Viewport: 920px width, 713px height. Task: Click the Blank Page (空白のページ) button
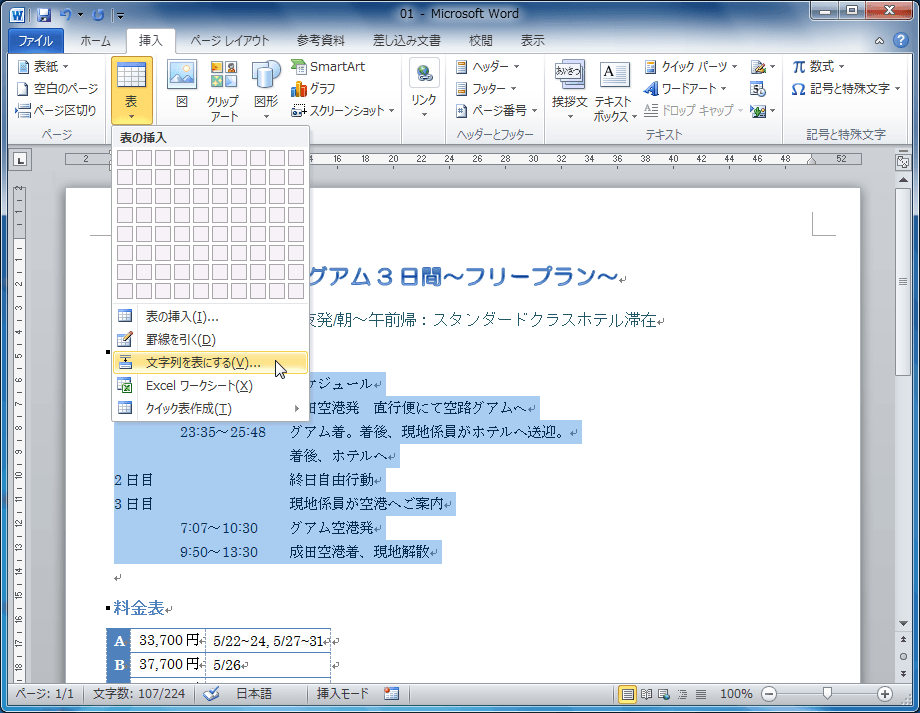pos(57,88)
